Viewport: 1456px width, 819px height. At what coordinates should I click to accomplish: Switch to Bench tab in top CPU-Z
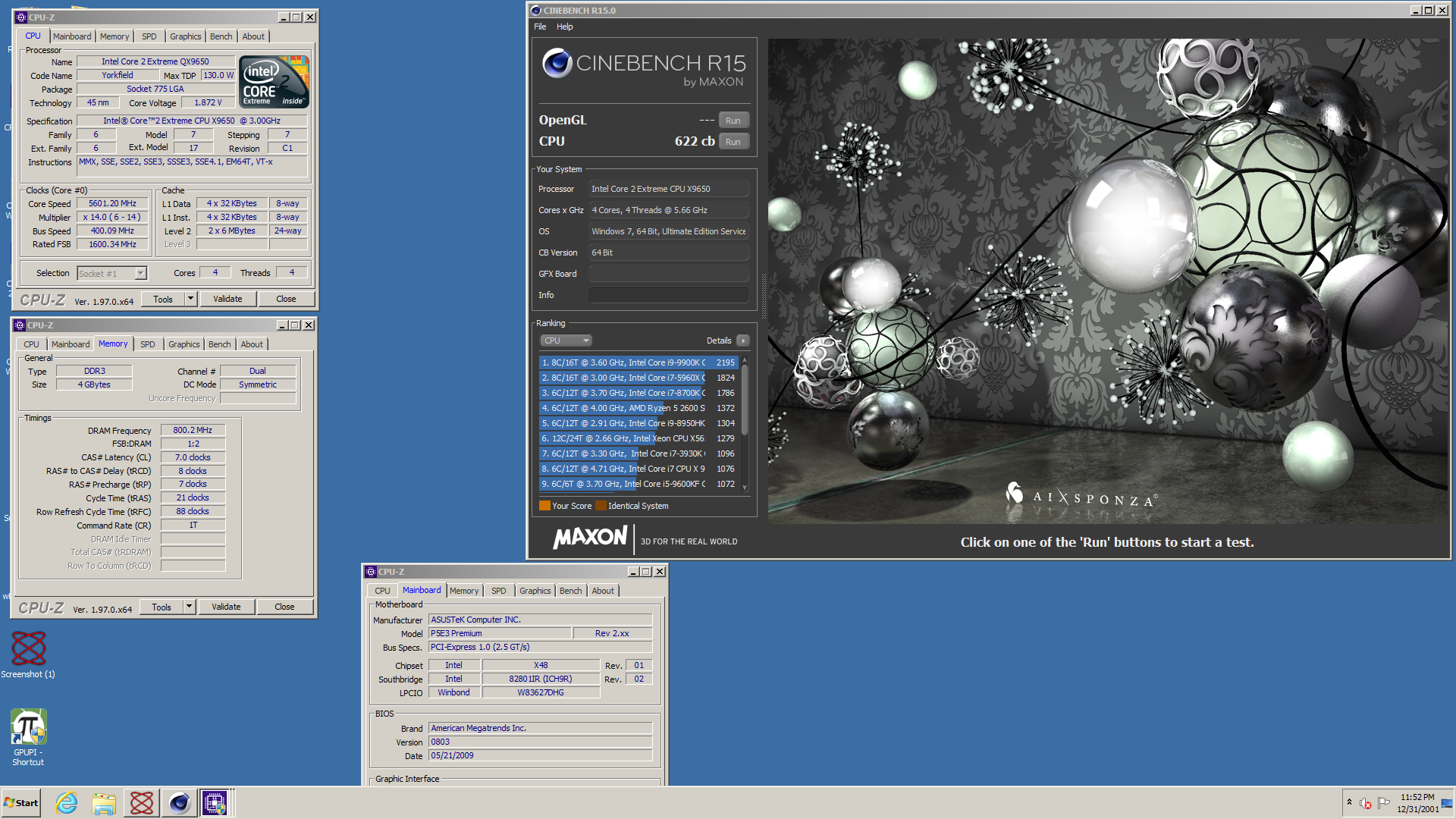tap(221, 36)
